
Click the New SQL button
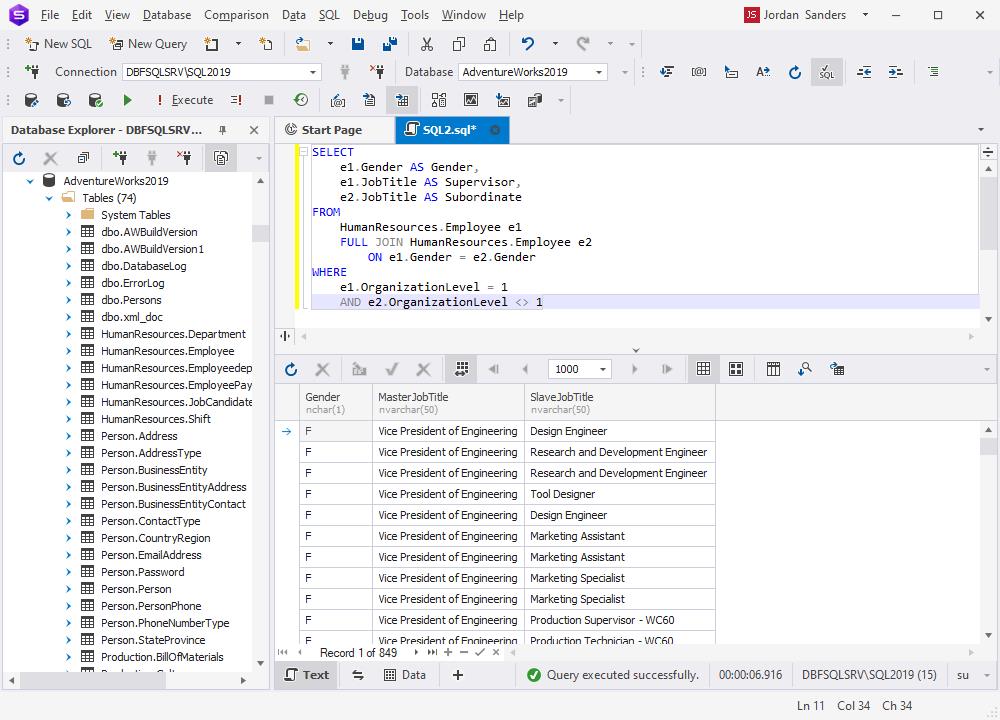click(58, 44)
